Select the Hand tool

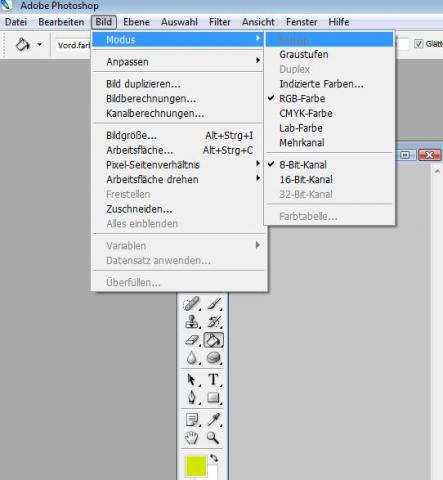point(192,437)
